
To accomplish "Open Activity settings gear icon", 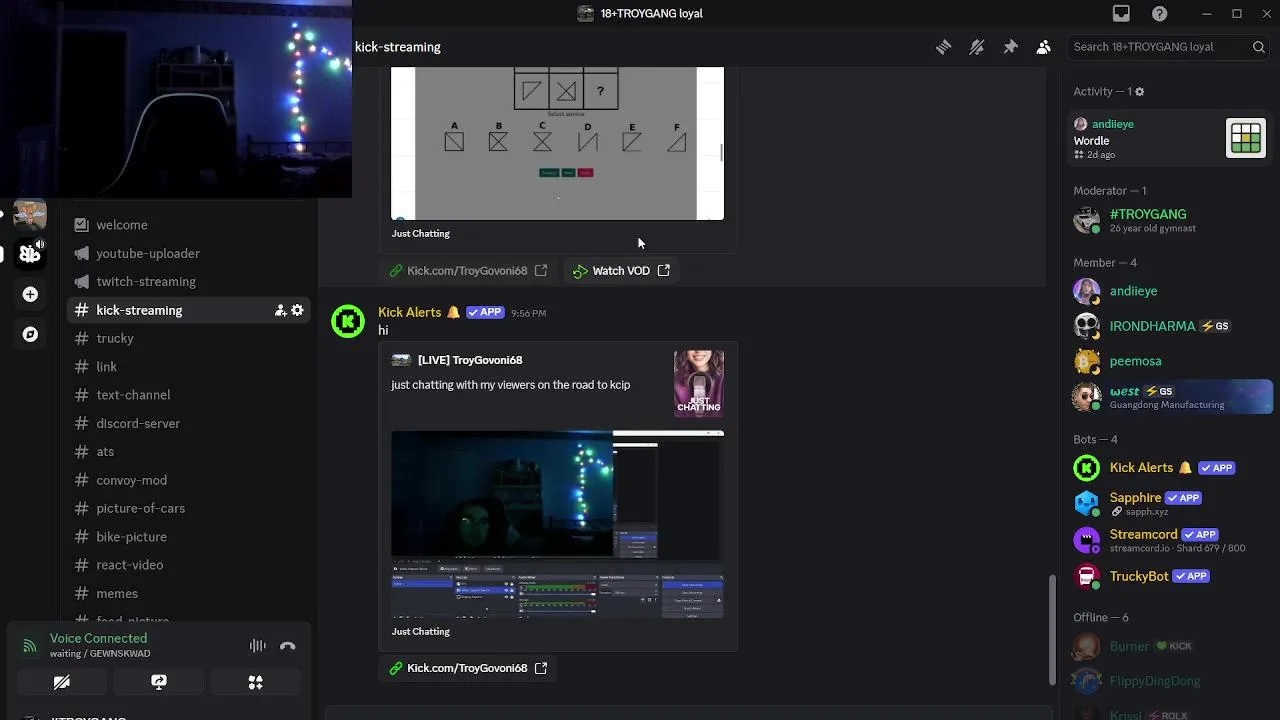I will pos(1139,92).
